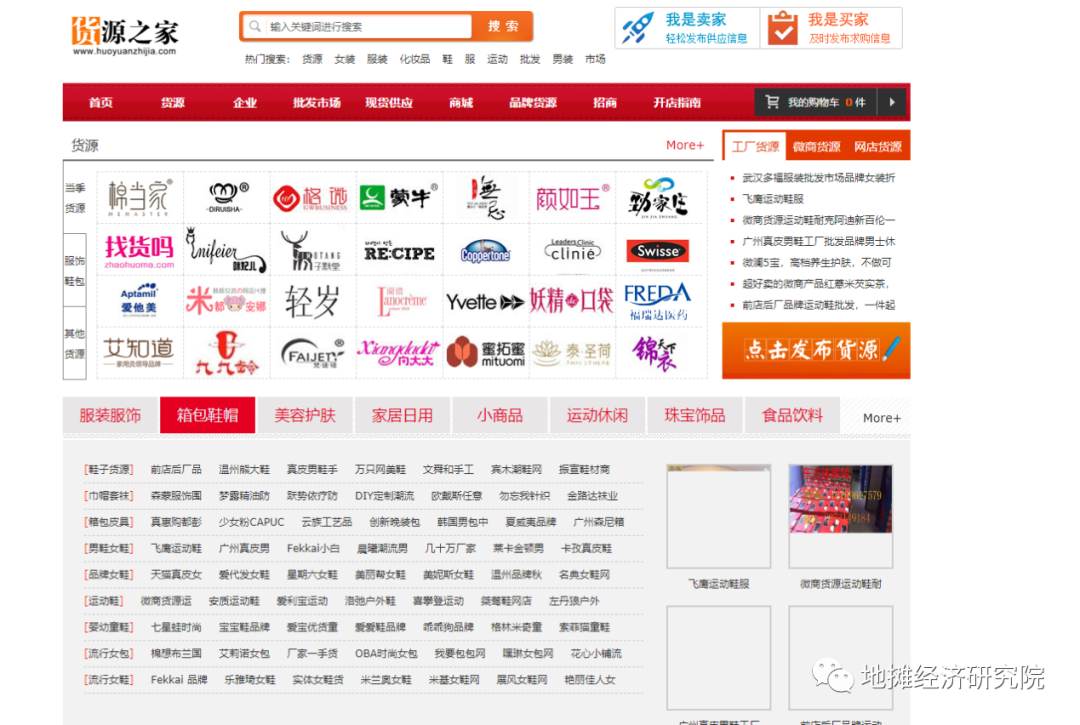Open the 艾知道 brand logo
The width and height of the screenshot is (1080, 725).
[x=140, y=353]
